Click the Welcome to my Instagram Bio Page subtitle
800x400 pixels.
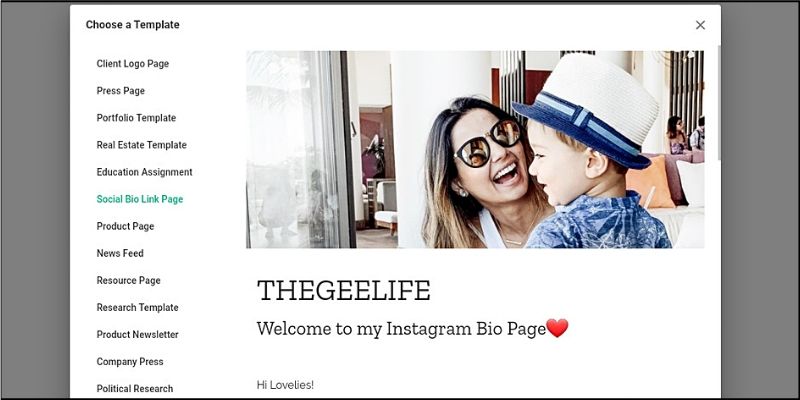tap(401, 329)
